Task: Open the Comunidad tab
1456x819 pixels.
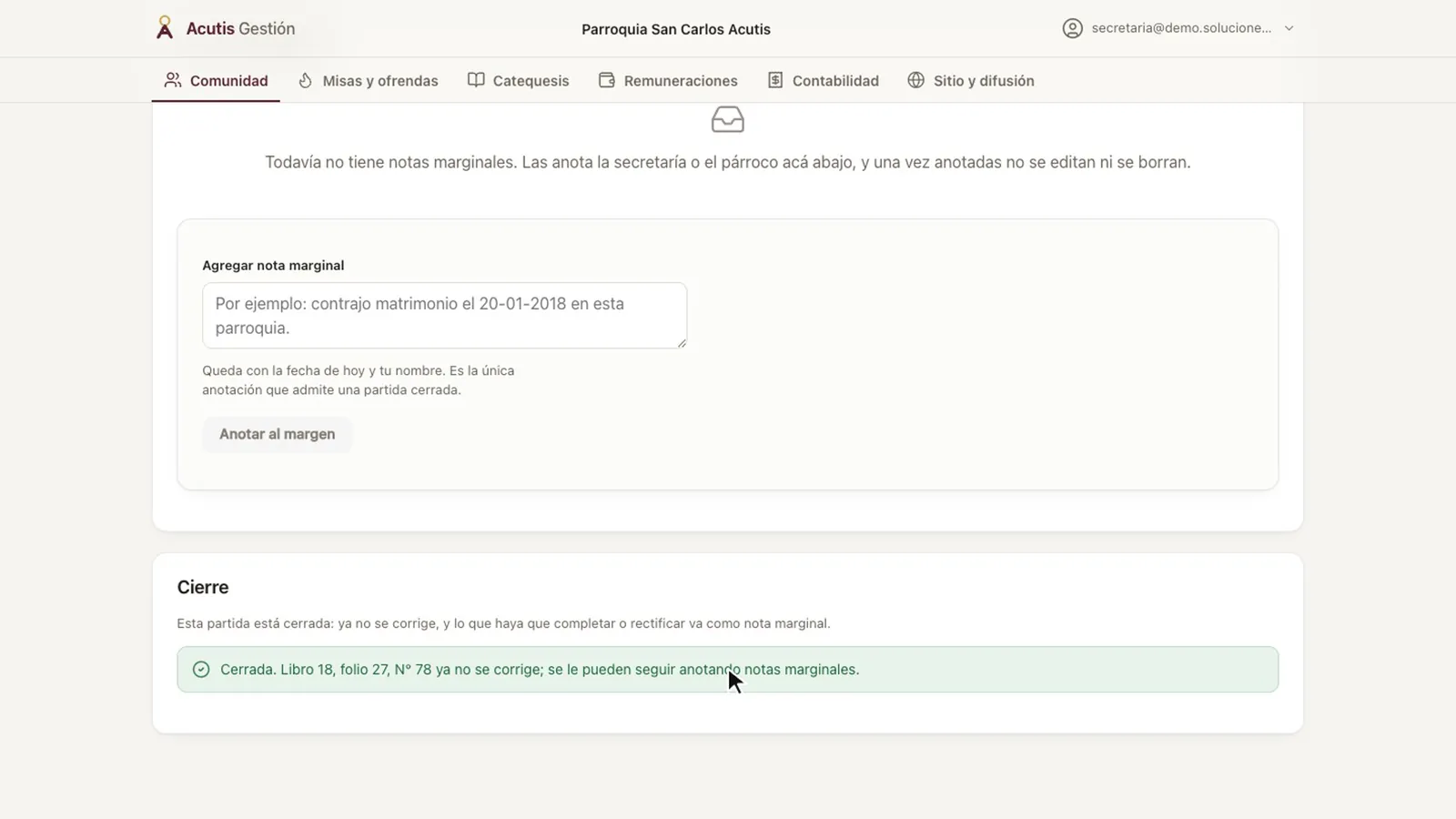Action: tap(216, 80)
